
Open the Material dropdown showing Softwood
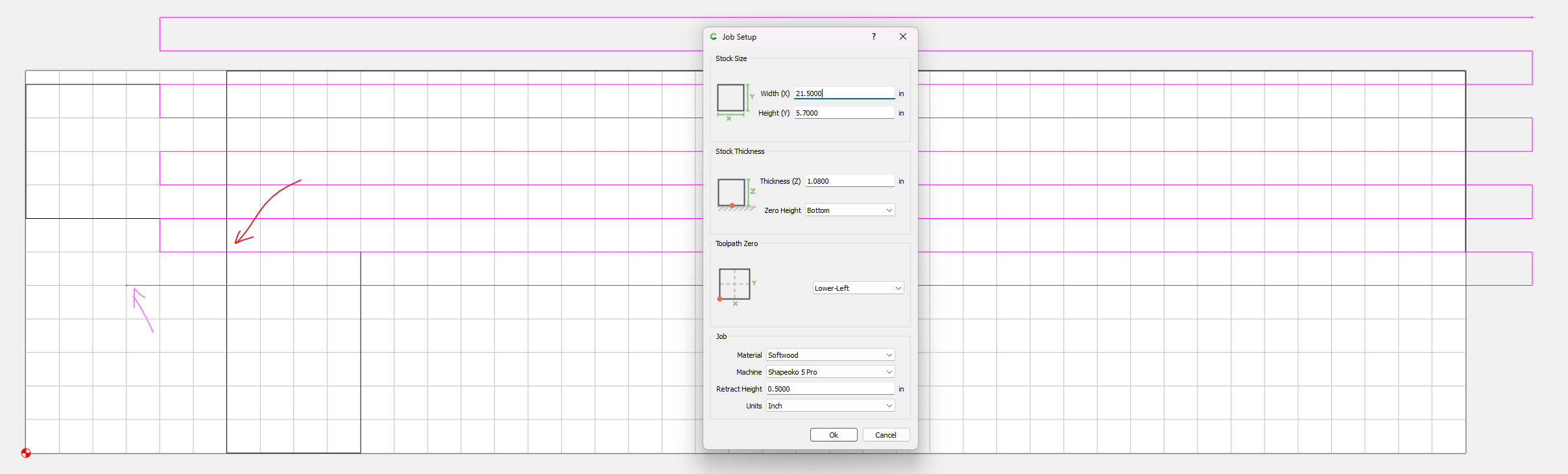(x=830, y=355)
